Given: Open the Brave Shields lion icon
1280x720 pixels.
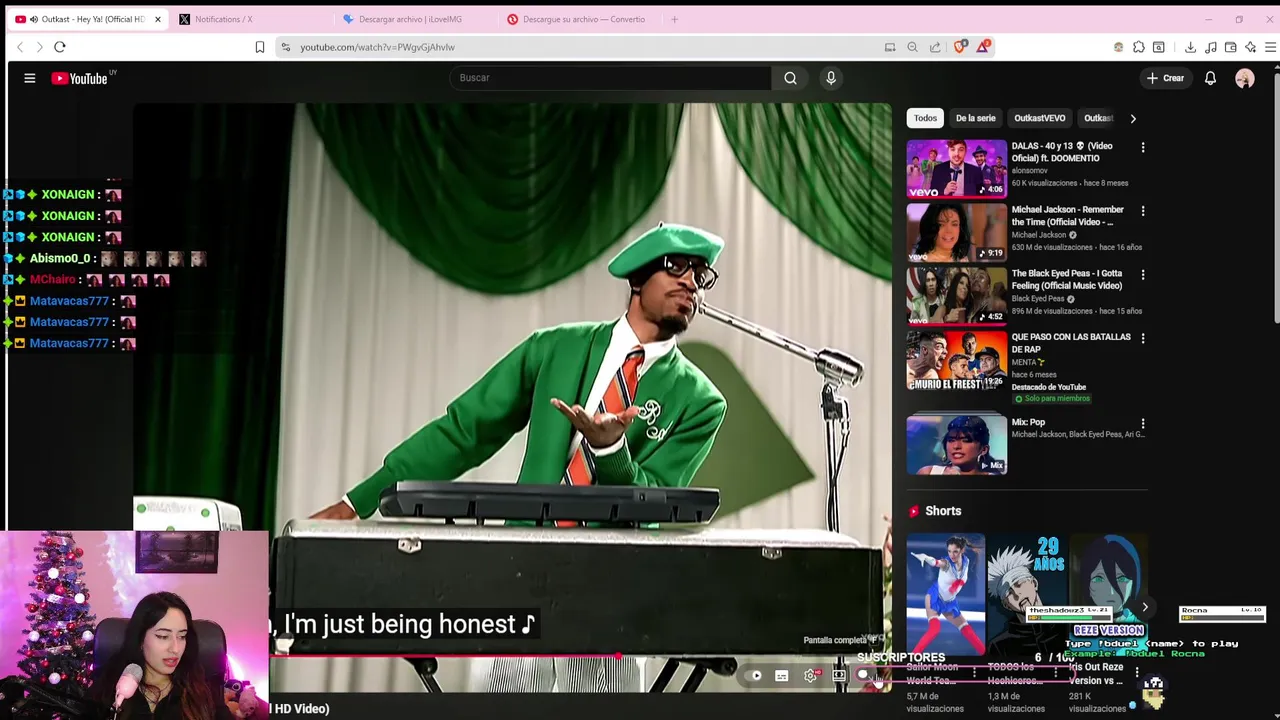Looking at the screenshot, I should [961, 47].
